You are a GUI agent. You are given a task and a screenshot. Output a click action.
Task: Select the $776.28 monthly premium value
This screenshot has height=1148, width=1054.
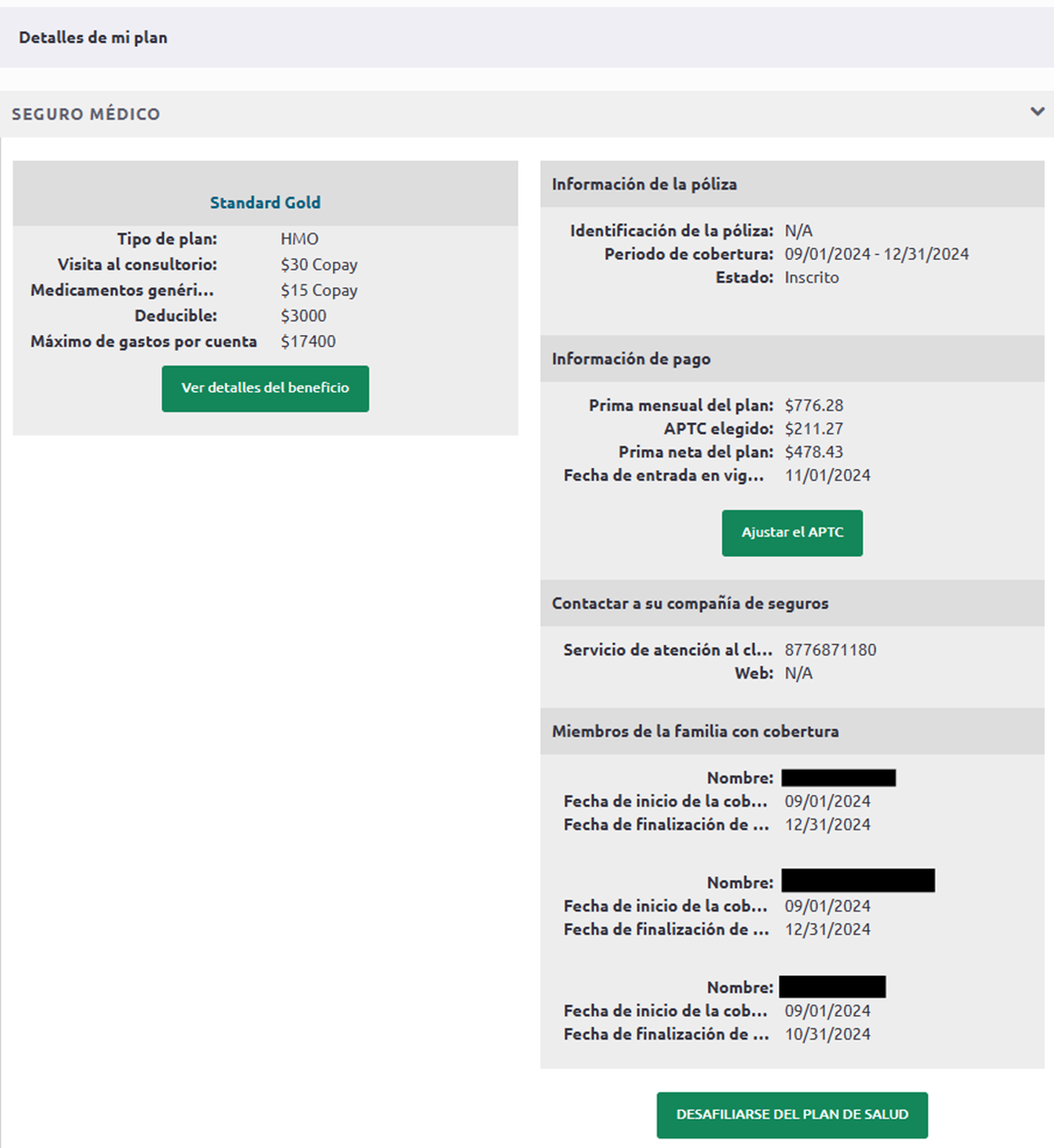click(814, 405)
